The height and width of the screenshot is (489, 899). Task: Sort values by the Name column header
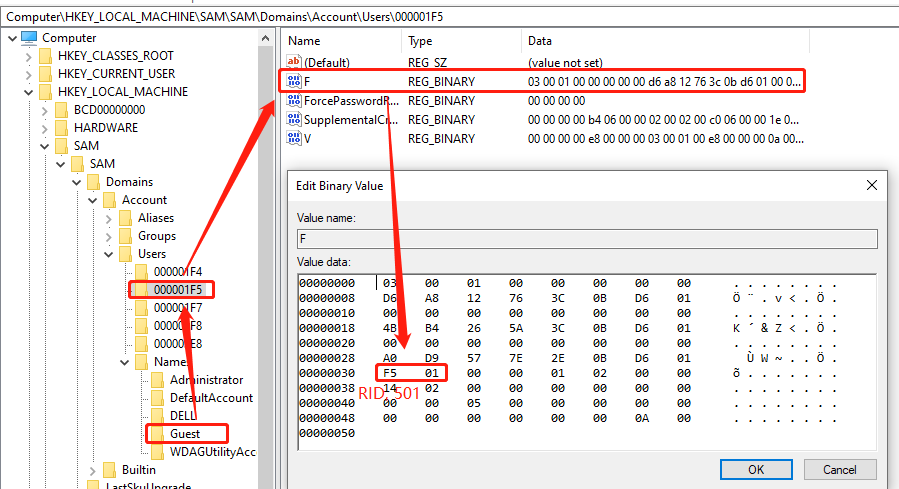[x=340, y=41]
